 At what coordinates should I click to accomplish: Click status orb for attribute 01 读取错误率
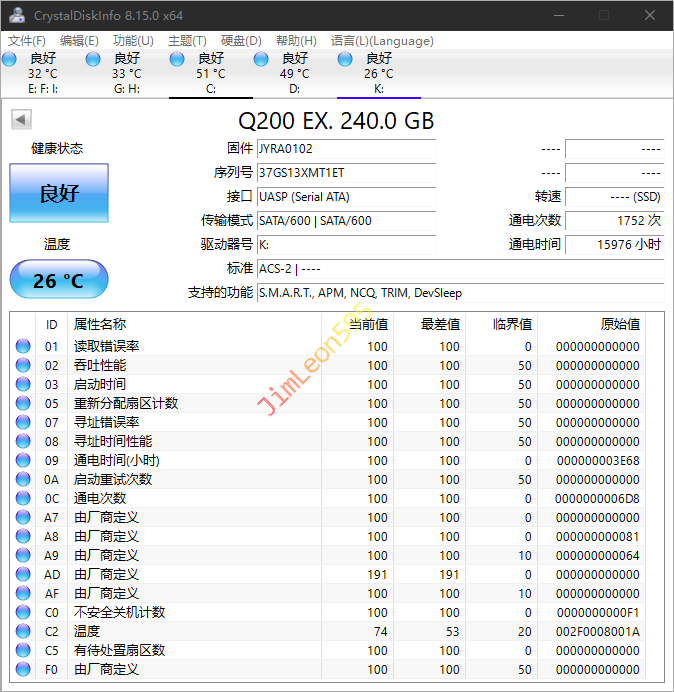[23, 347]
